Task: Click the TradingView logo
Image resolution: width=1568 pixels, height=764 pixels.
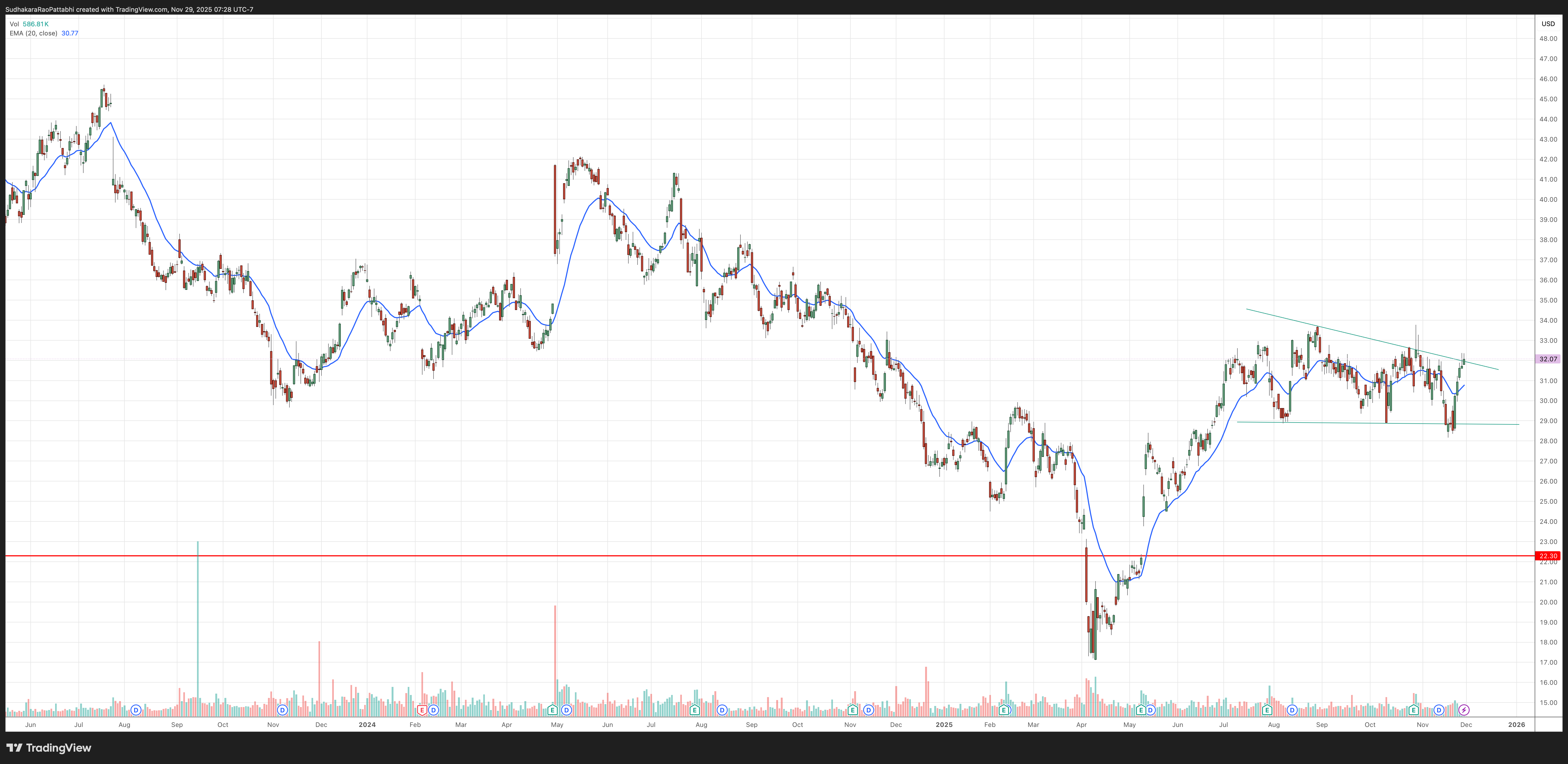Action: [x=49, y=748]
